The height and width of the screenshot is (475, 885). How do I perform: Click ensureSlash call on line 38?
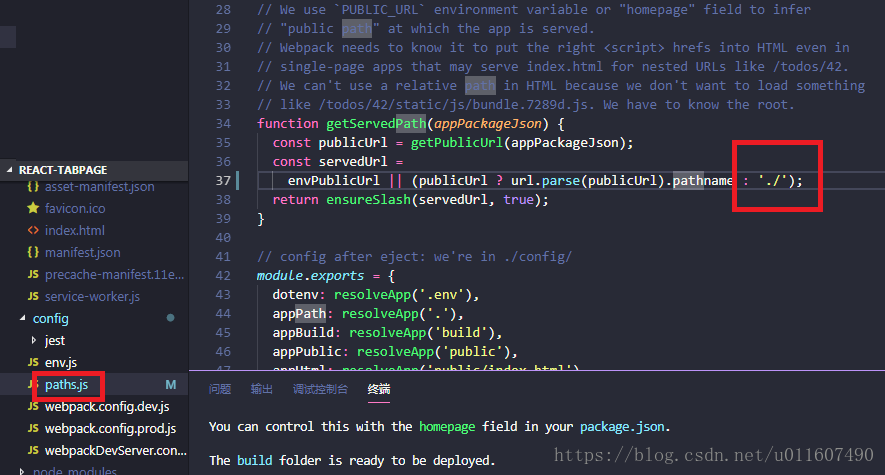(369, 200)
